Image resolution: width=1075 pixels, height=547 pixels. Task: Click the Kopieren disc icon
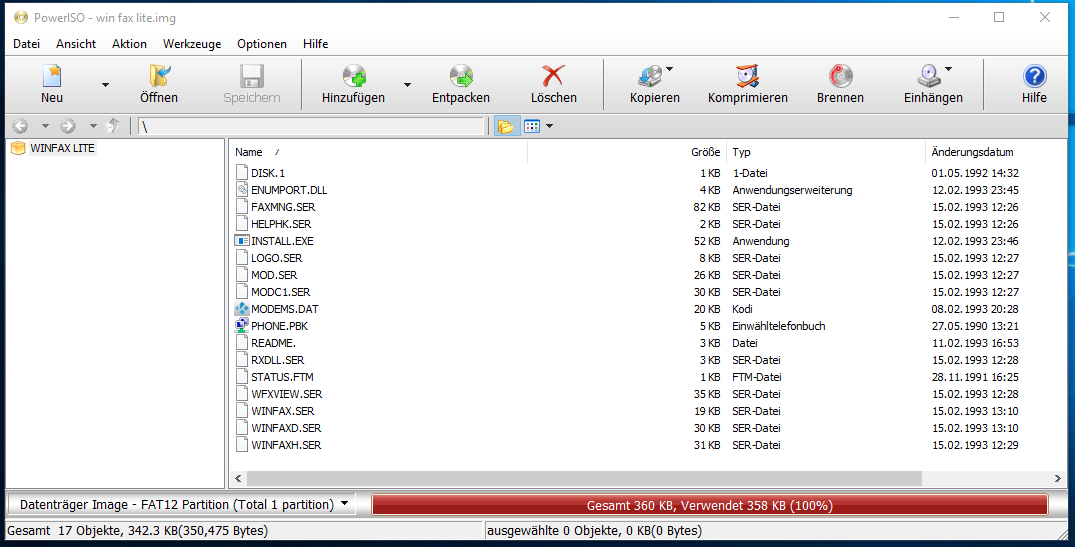tap(650, 75)
